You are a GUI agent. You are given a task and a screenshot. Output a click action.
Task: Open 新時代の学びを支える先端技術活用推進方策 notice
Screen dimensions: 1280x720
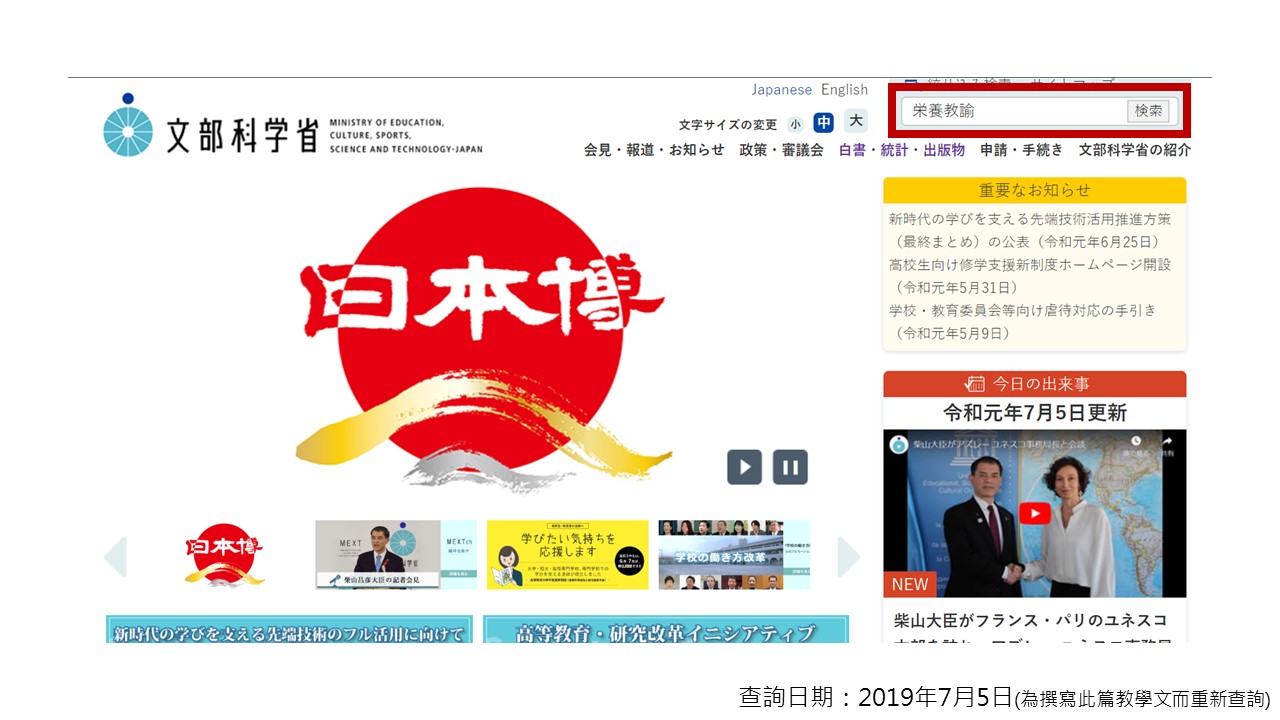pos(1030,230)
